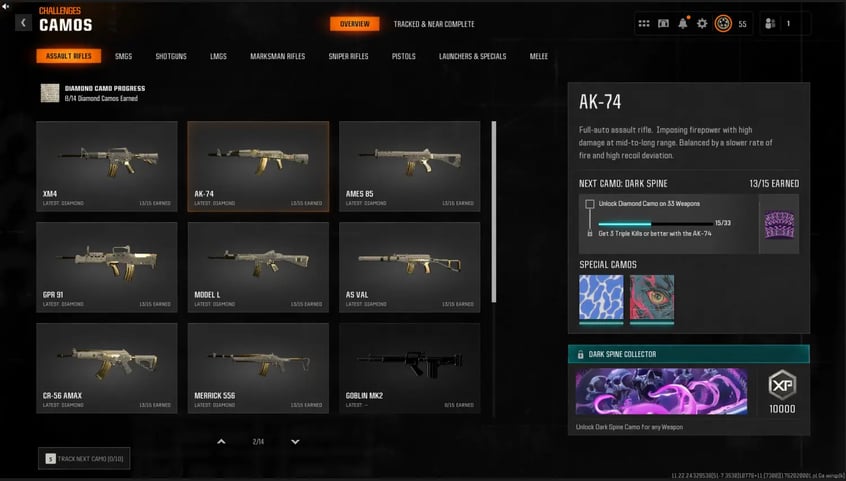Click the camera mode icon in top bar
This screenshot has width=846, height=481.
tap(663, 24)
